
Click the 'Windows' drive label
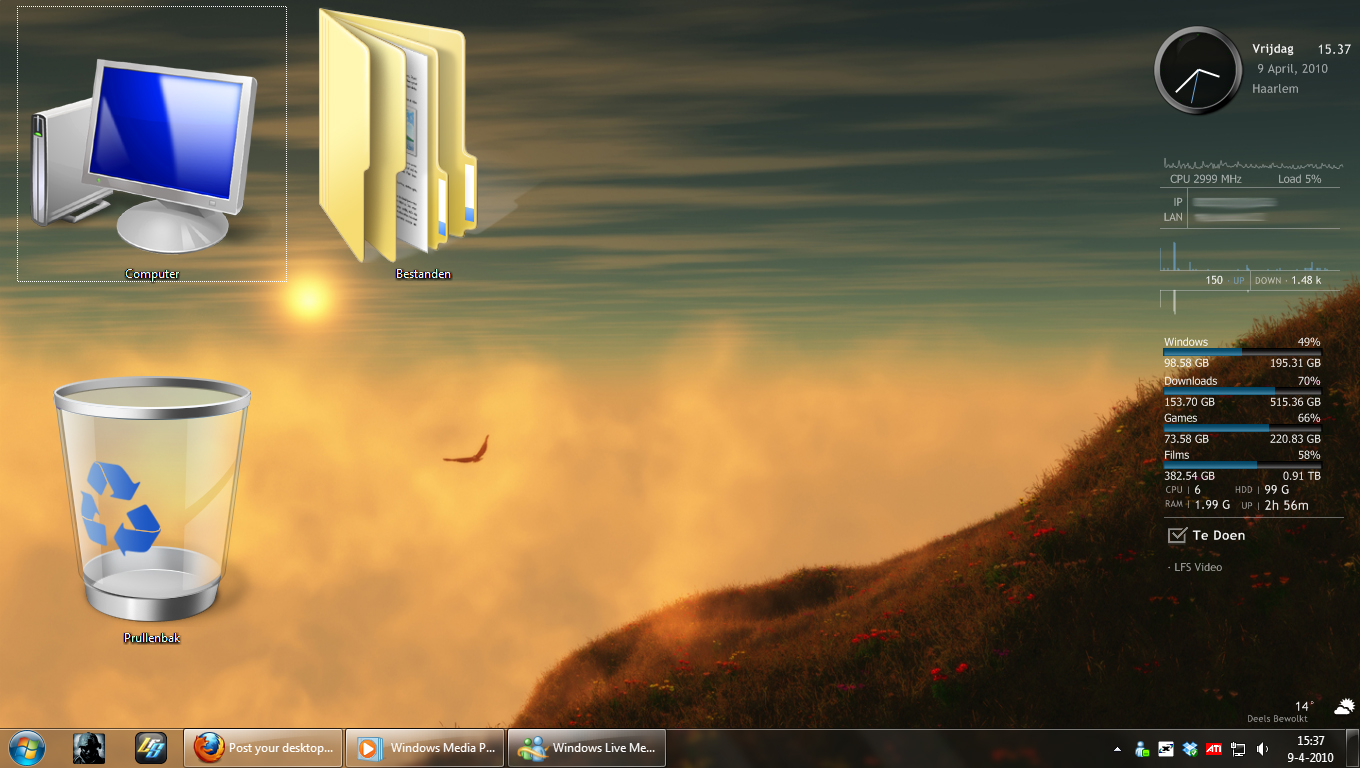(x=1186, y=342)
